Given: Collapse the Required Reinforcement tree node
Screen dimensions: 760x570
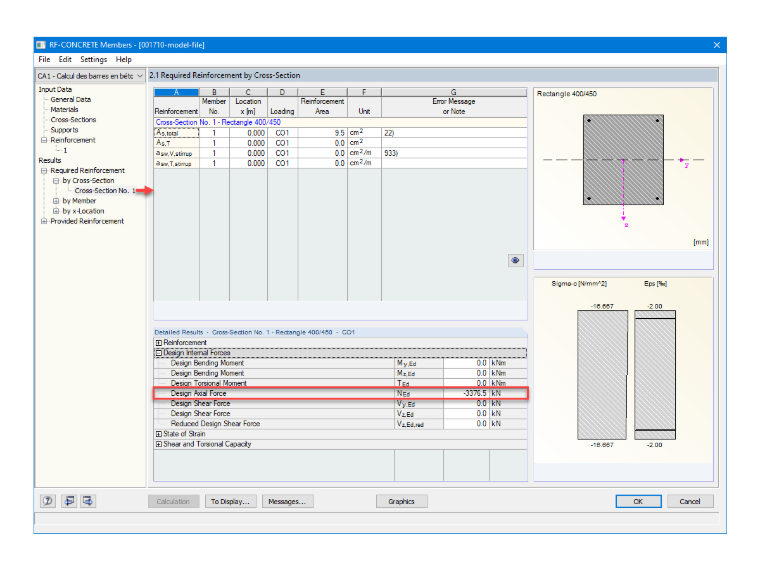Looking at the screenshot, I should click(44, 171).
